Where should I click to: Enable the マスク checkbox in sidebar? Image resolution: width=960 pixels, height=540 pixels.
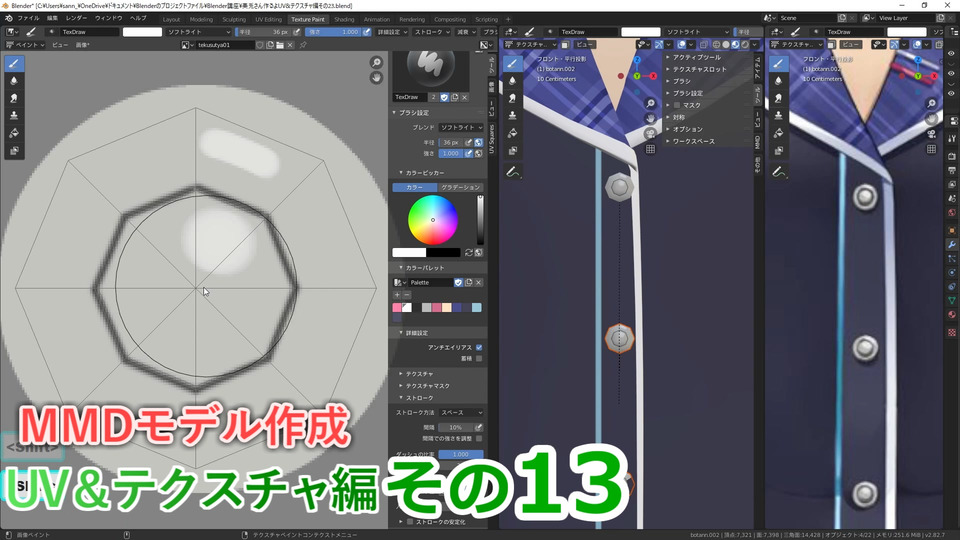[677, 105]
